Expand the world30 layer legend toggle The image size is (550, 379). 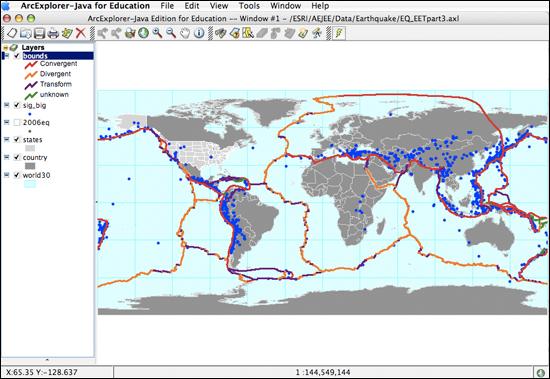point(6,175)
